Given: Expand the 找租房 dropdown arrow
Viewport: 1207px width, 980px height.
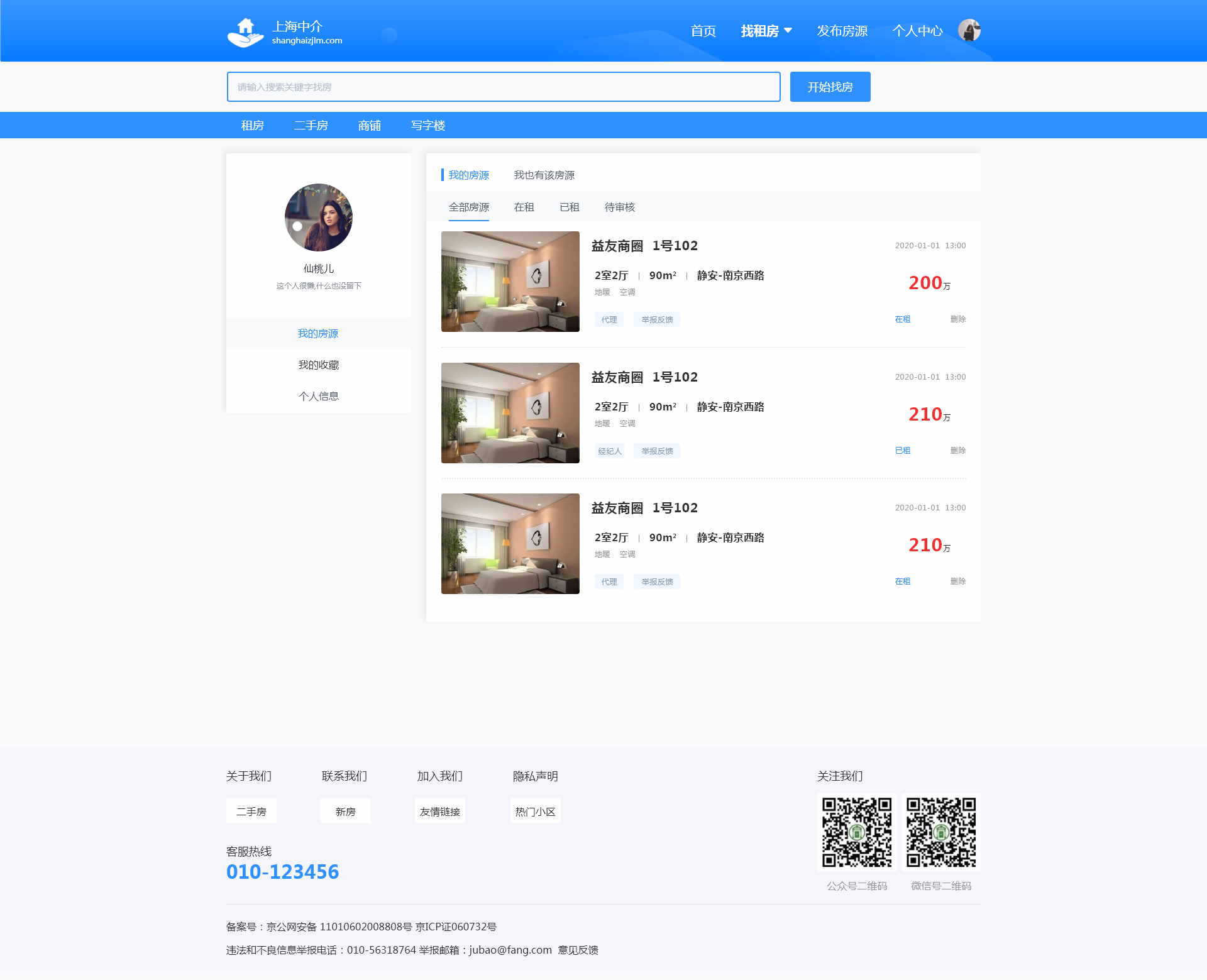Looking at the screenshot, I should point(788,30).
